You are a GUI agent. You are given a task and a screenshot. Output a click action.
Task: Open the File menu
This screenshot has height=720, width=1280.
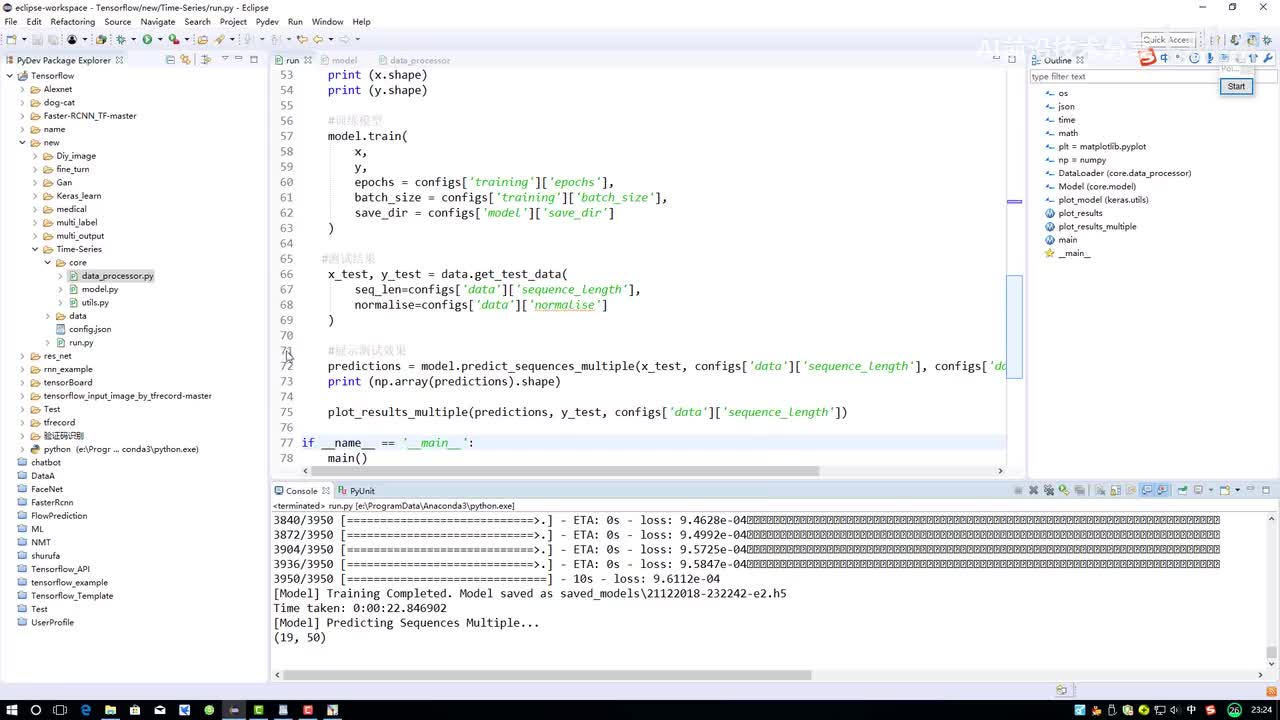(11, 21)
